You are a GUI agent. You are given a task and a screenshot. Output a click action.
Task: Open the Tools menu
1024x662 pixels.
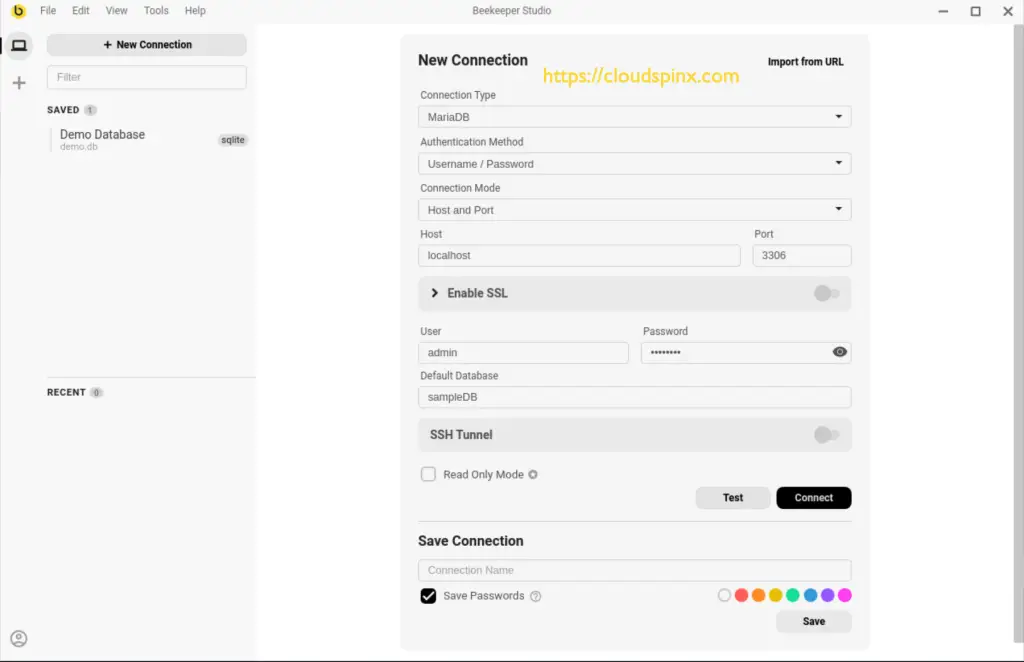[x=156, y=11]
